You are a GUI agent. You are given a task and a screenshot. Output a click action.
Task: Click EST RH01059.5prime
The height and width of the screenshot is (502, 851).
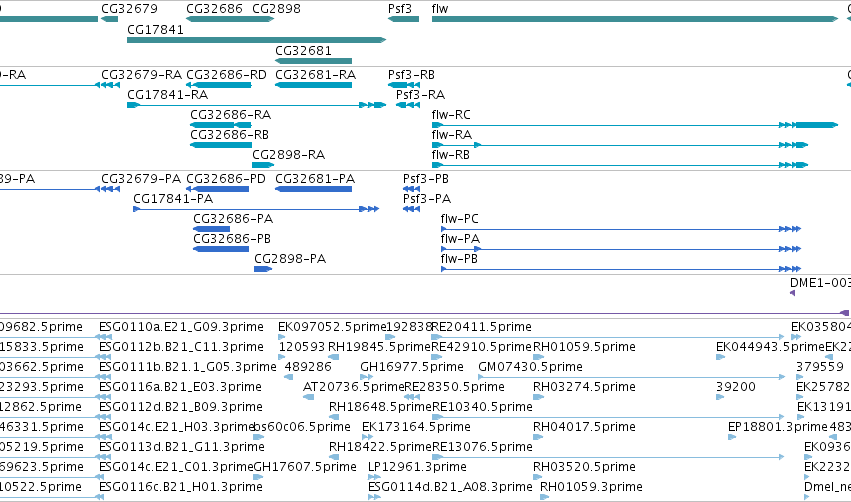point(585,347)
